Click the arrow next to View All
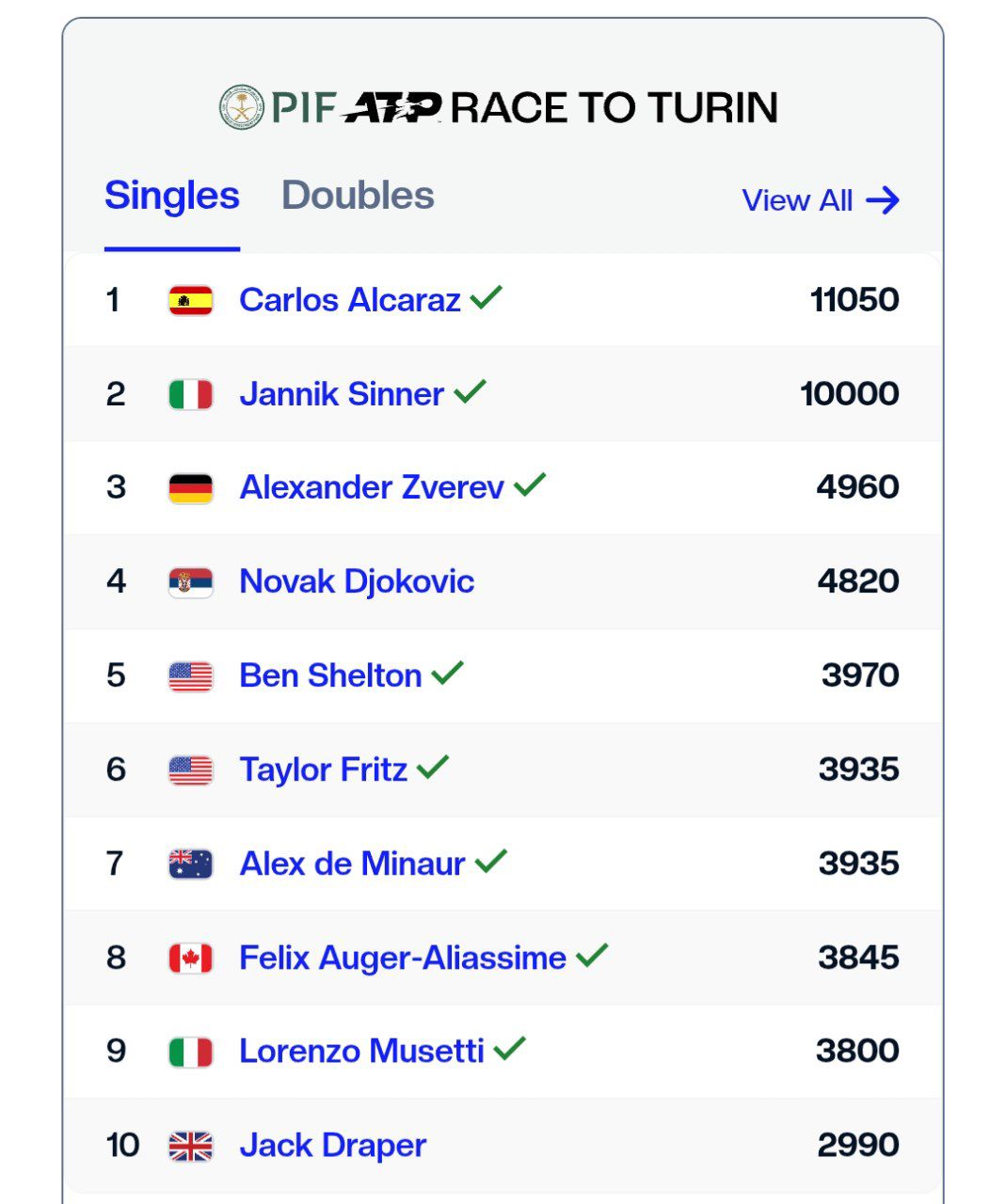 [x=883, y=200]
